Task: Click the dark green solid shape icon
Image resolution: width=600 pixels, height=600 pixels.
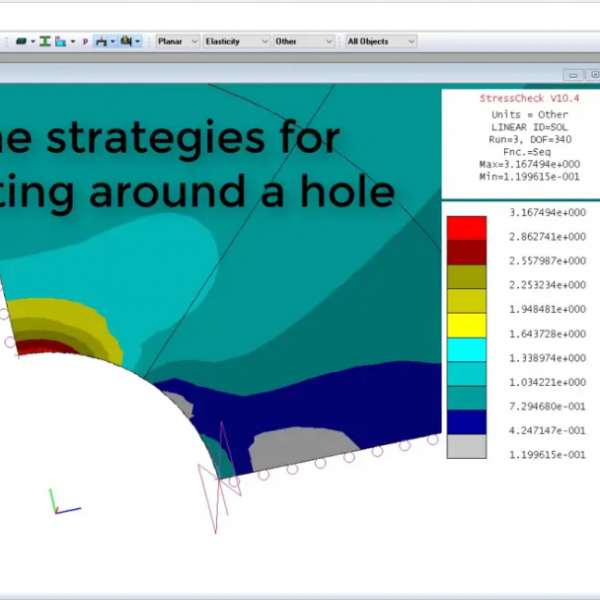Action: (21, 41)
